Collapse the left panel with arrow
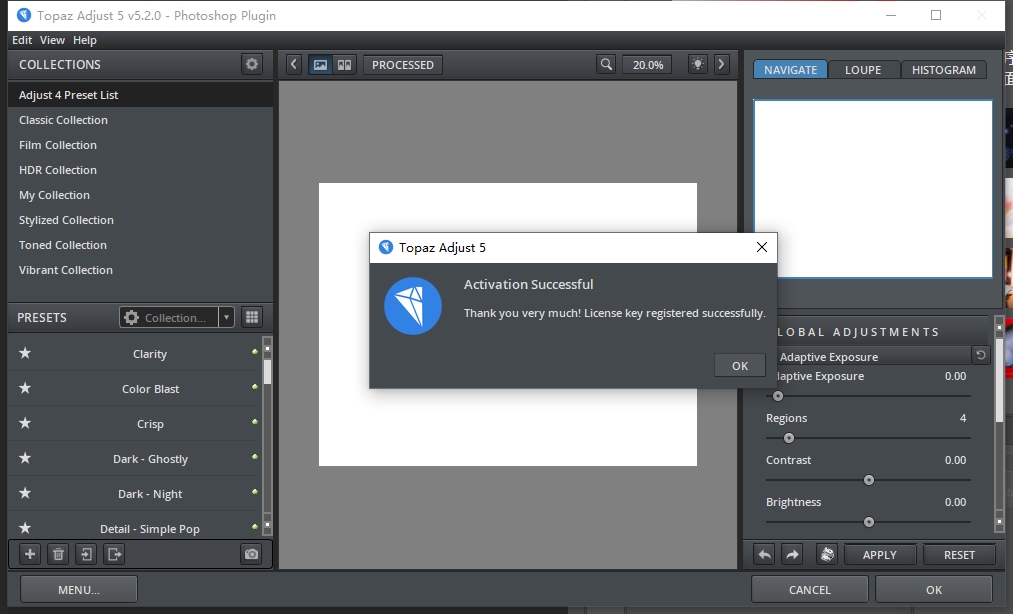This screenshot has height=614, width=1013. (293, 65)
